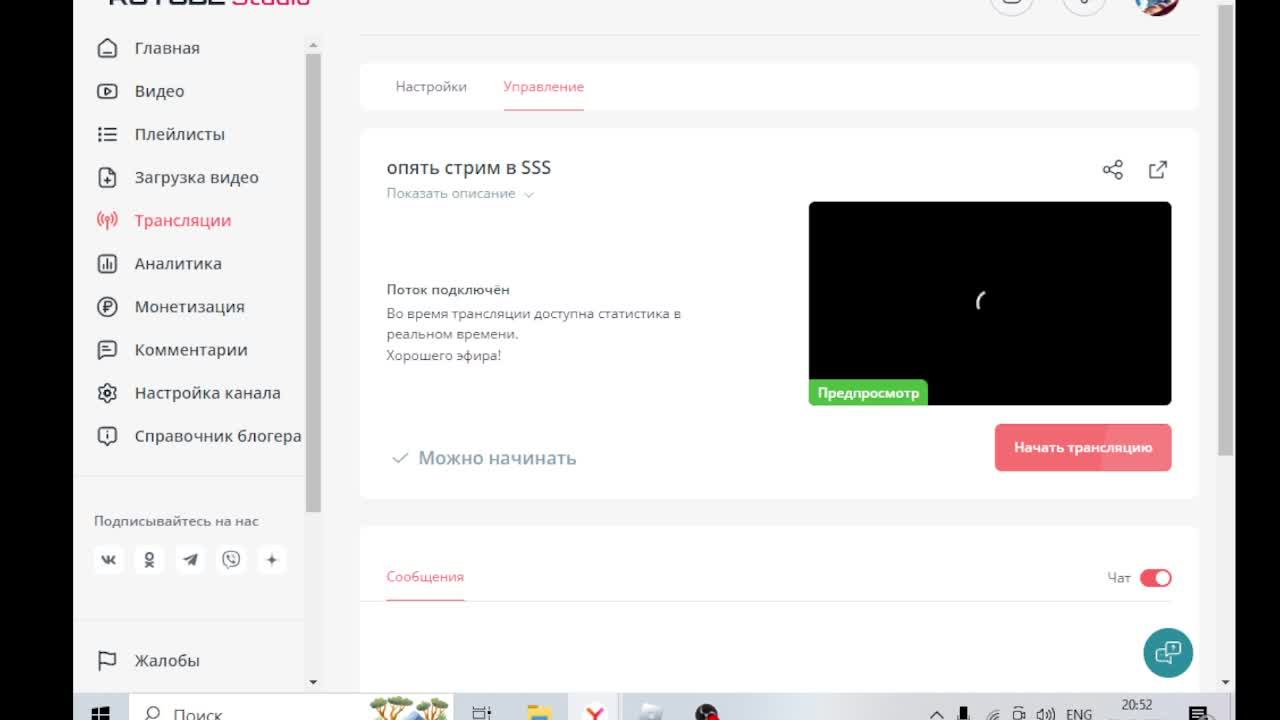Open Настройка канала section link
The height and width of the screenshot is (720, 1280).
click(x=208, y=393)
